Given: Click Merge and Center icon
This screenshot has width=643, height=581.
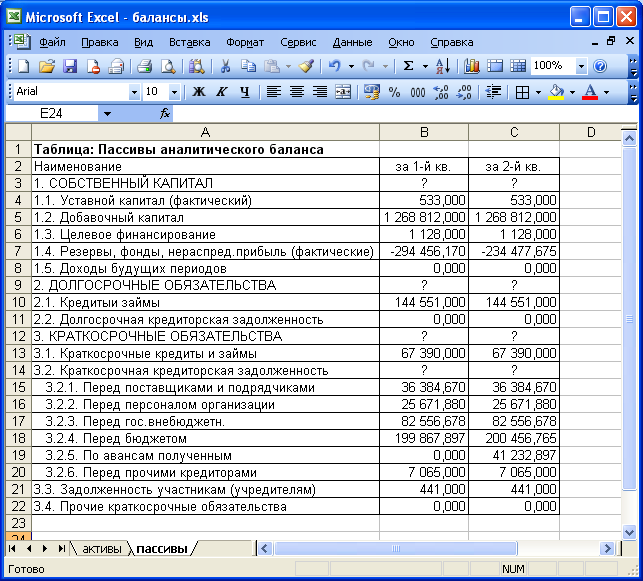Looking at the screenshot, I should click(343, 92).
